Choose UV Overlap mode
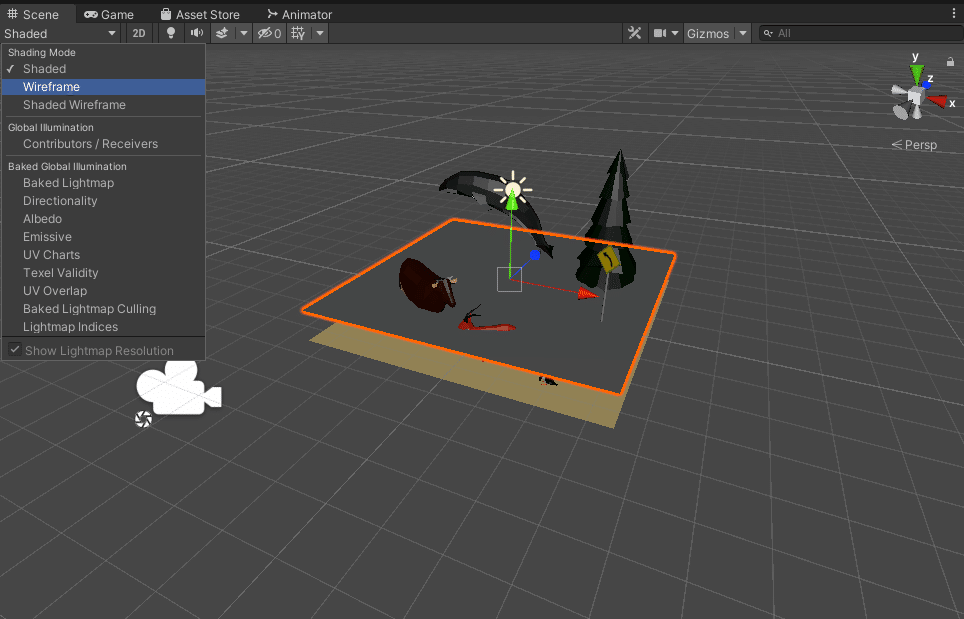The height and width of the screenshot is (619, 964). click(103, 291)
